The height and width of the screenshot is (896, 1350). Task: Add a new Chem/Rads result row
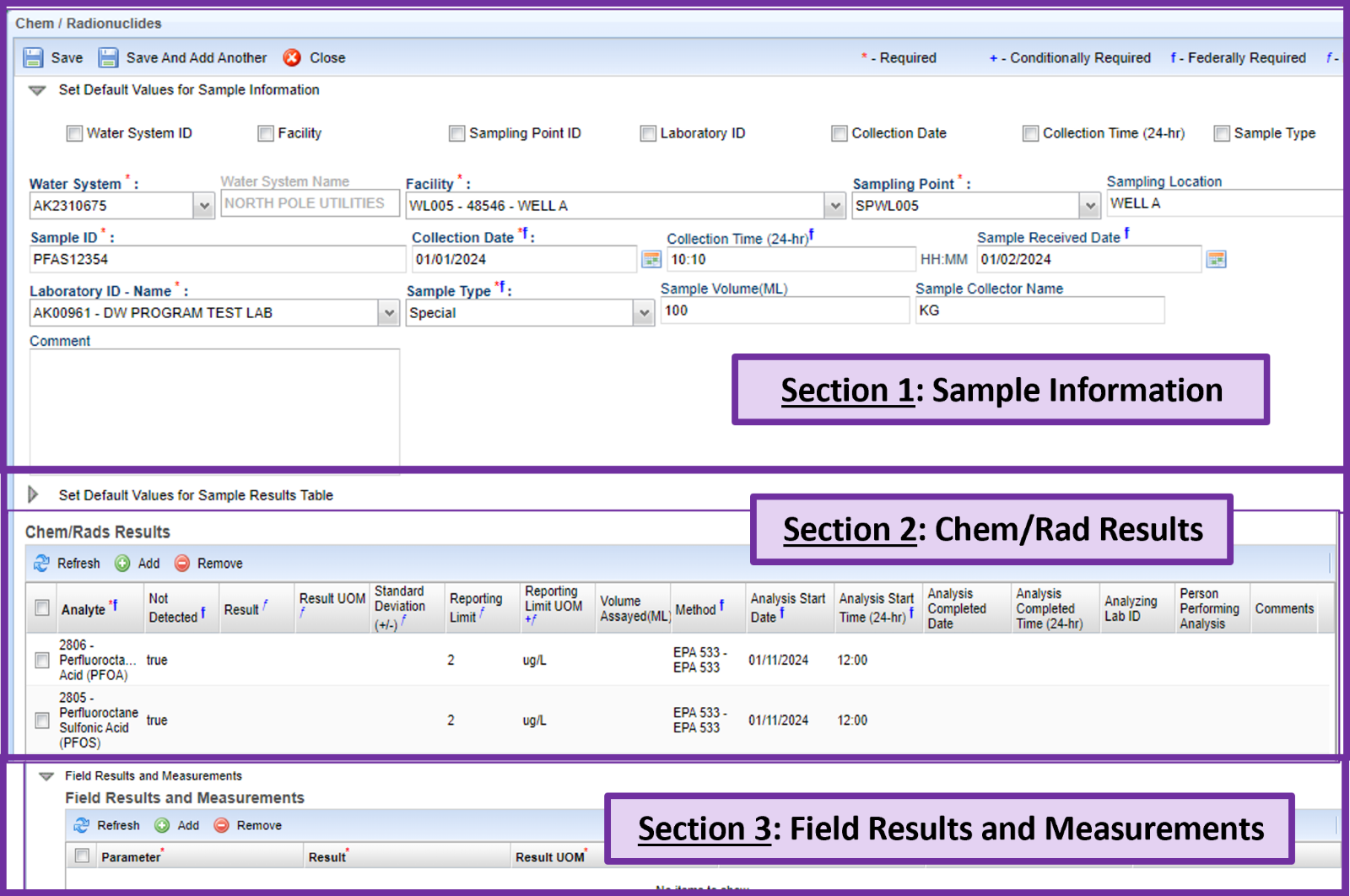pos(123,563)
